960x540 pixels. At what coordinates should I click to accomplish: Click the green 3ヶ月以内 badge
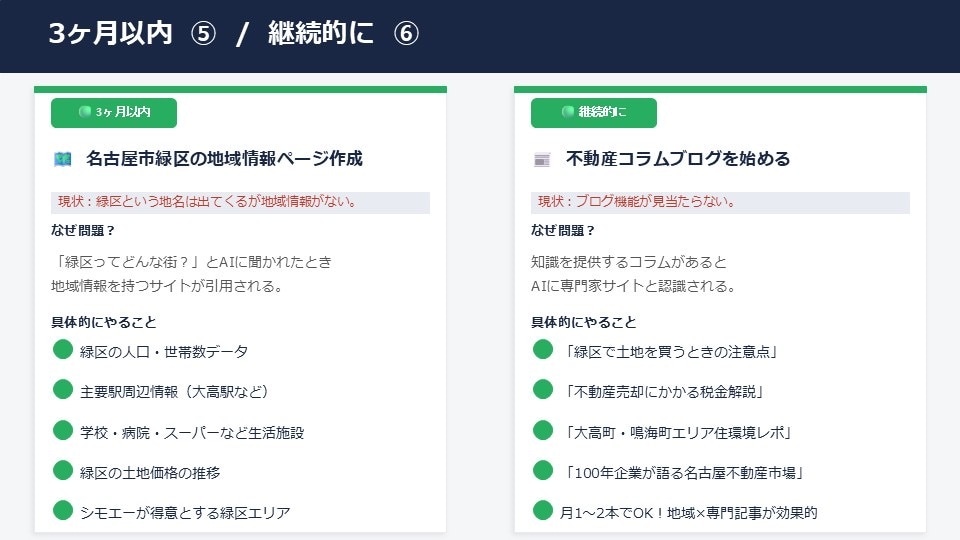(x=114, y=113)
